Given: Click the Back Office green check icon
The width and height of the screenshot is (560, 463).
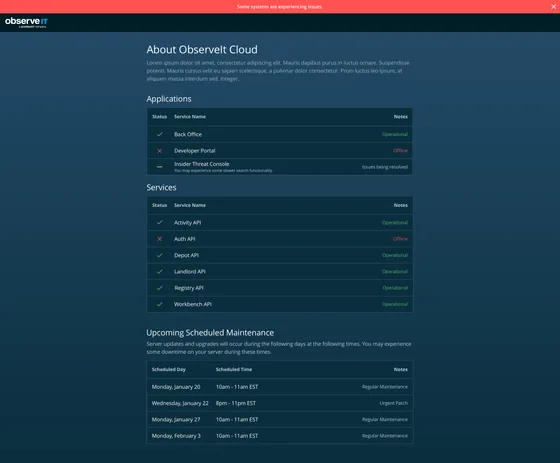Looking at the screenshot, I should click(160, 134).
